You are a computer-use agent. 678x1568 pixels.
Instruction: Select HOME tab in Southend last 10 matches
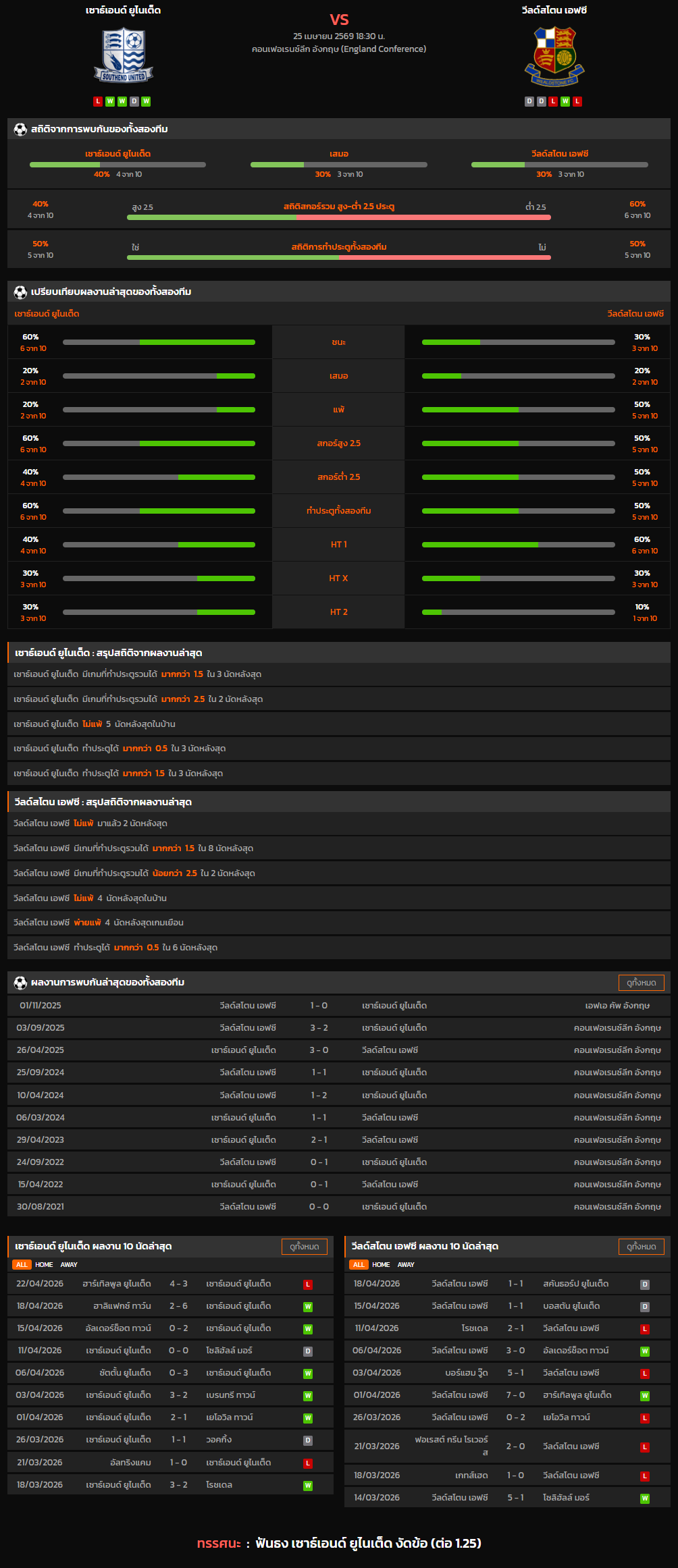[x=44, y=1265]
